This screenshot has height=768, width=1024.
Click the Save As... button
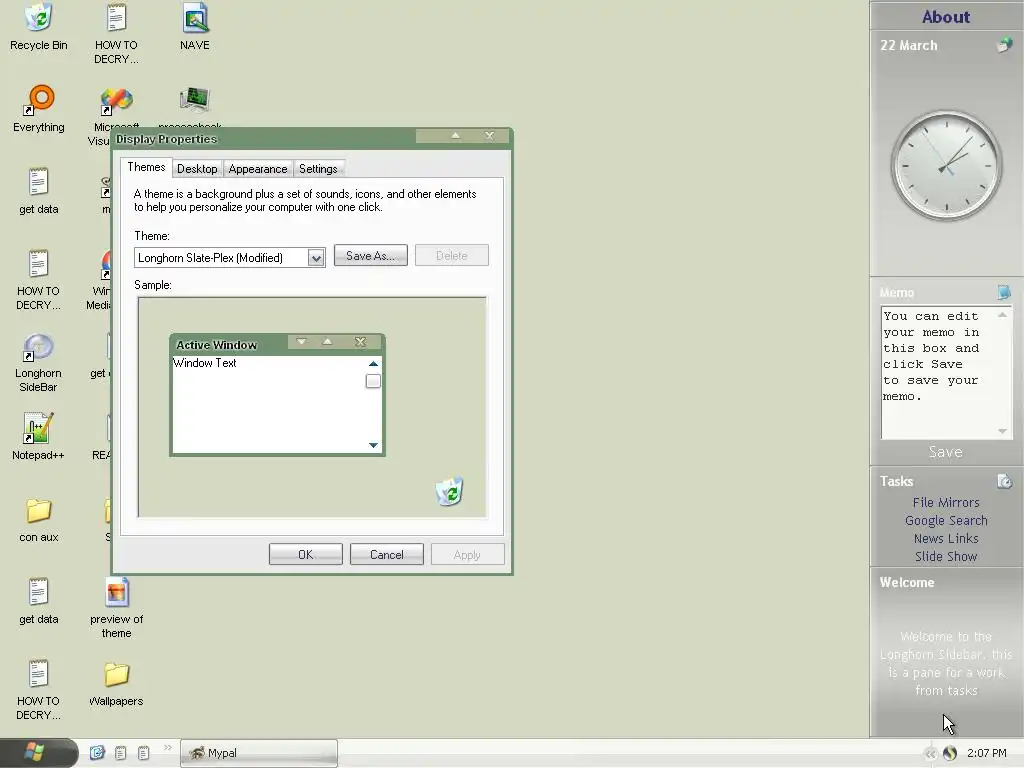coord(370,255)
